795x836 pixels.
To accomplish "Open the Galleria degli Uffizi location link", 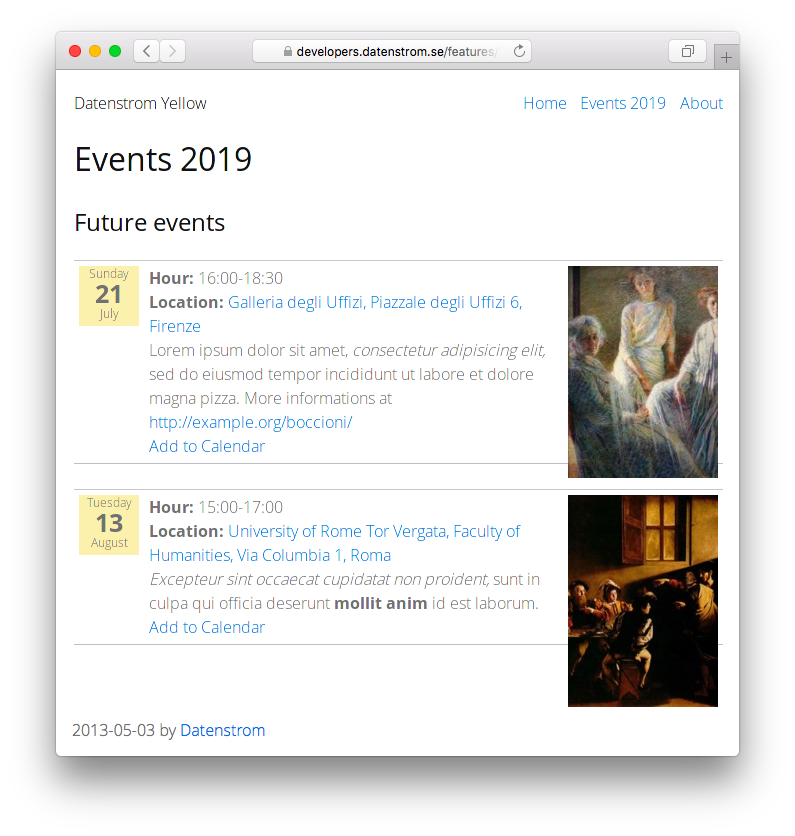I will point(336,314).
